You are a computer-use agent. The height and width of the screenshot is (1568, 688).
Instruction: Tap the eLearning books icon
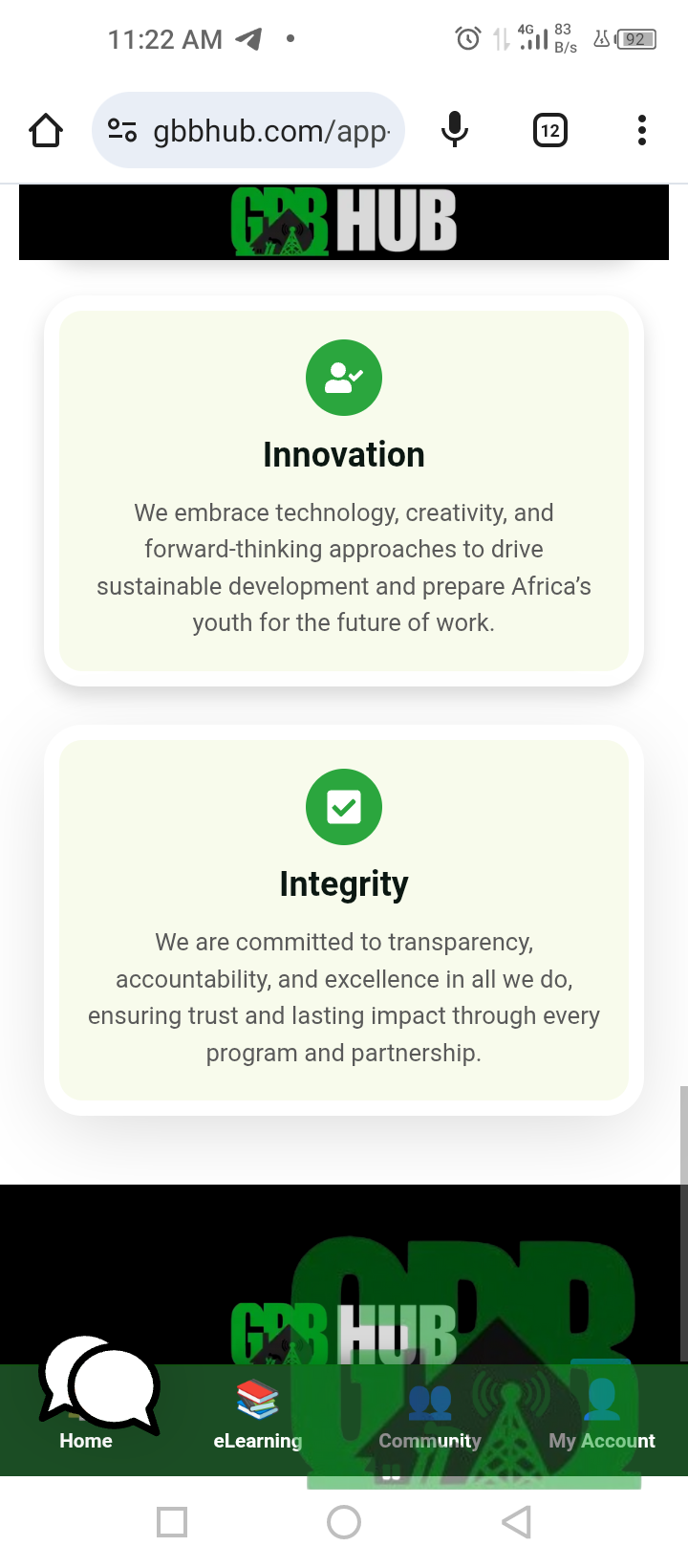[x=257, y=1400]
